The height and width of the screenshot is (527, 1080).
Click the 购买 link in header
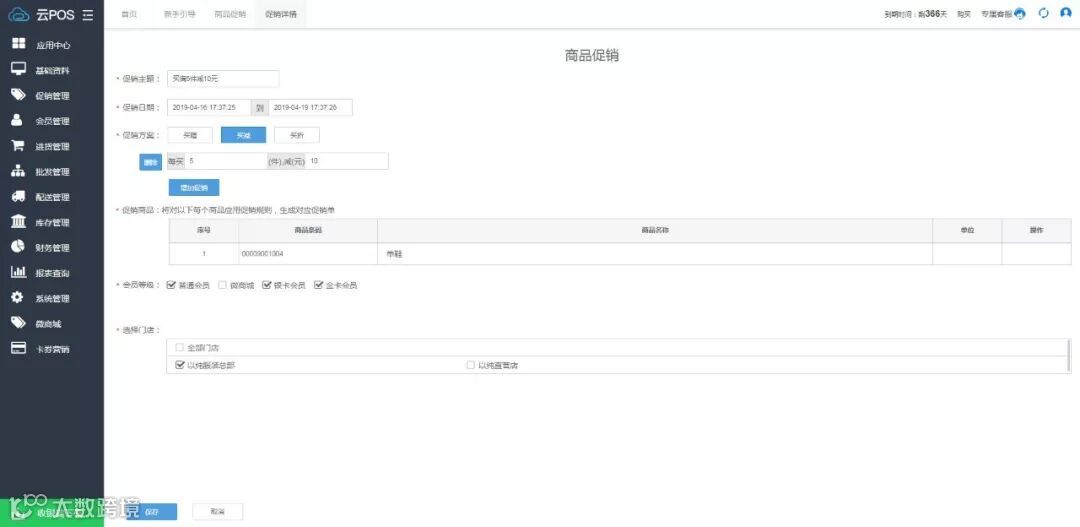click(x=964, y=14)
